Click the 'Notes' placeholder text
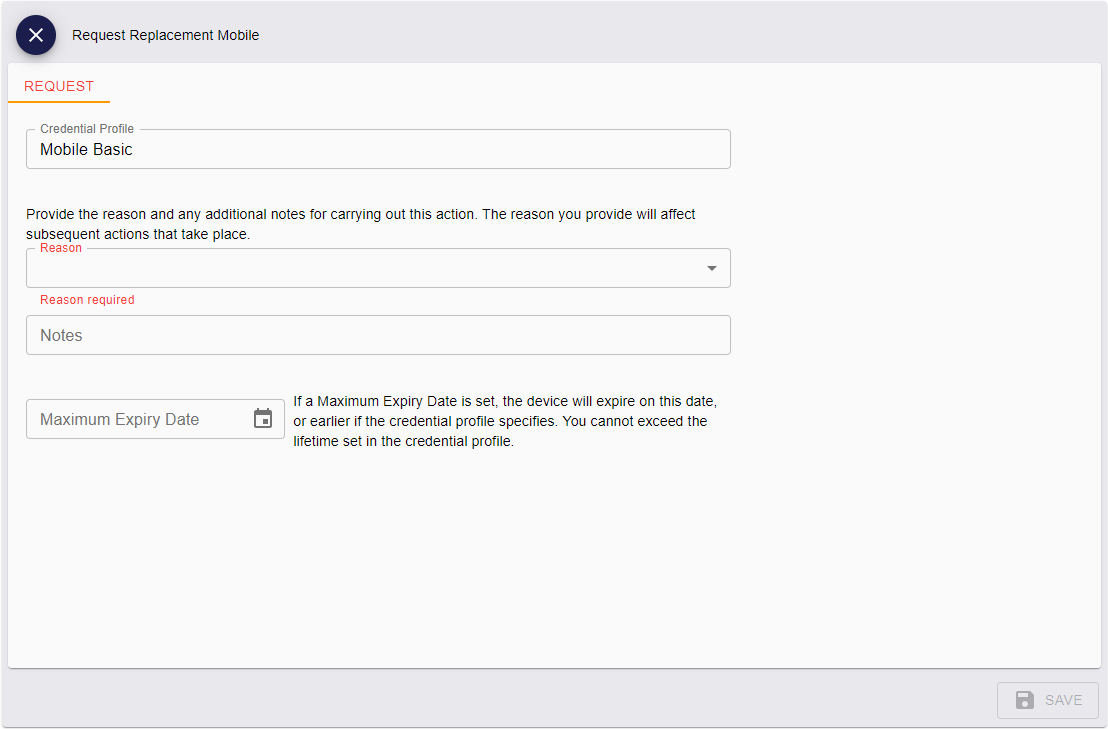1108x729 pixels. point(61,336)
